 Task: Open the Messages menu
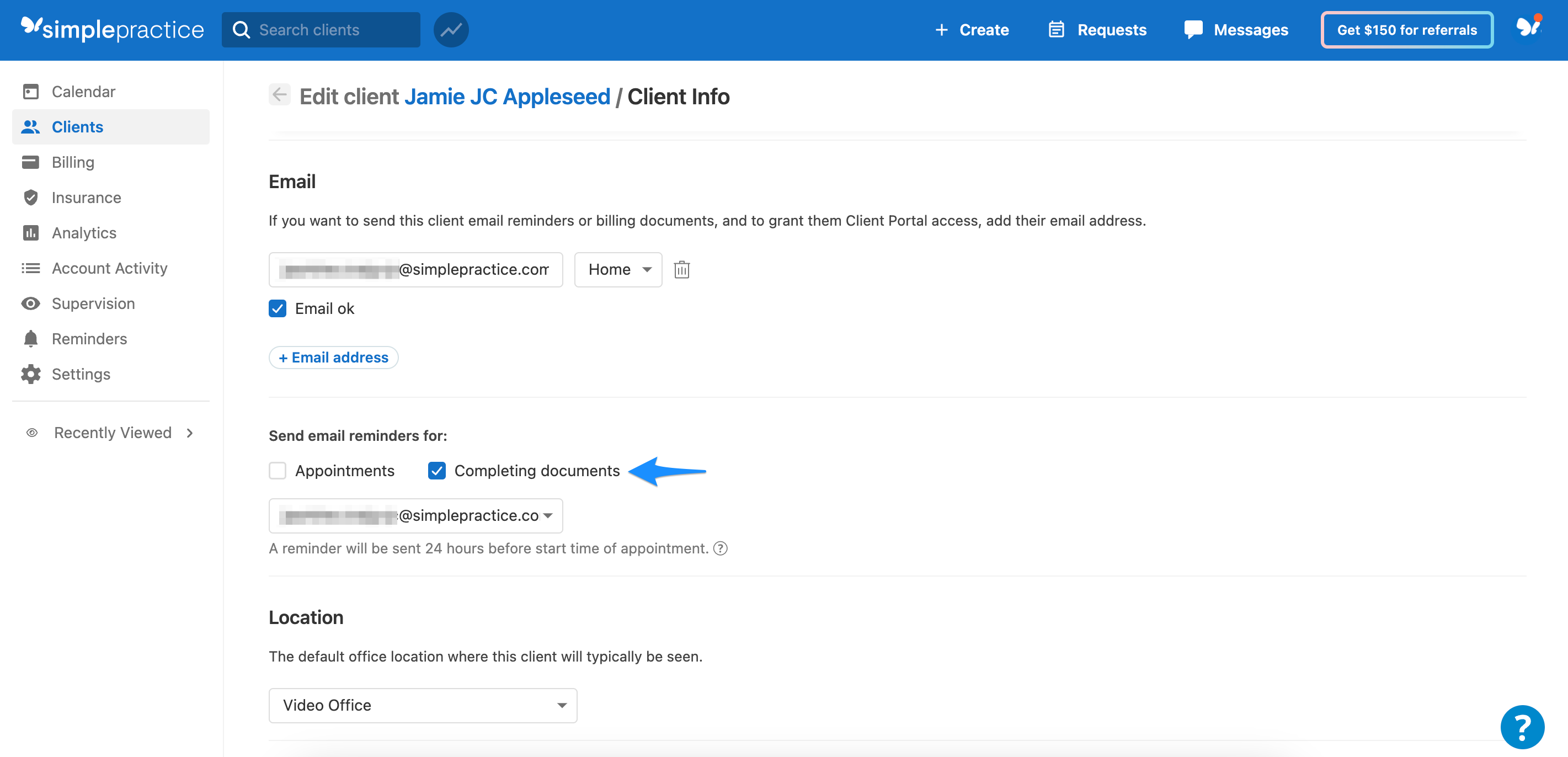pos(1238,29)
